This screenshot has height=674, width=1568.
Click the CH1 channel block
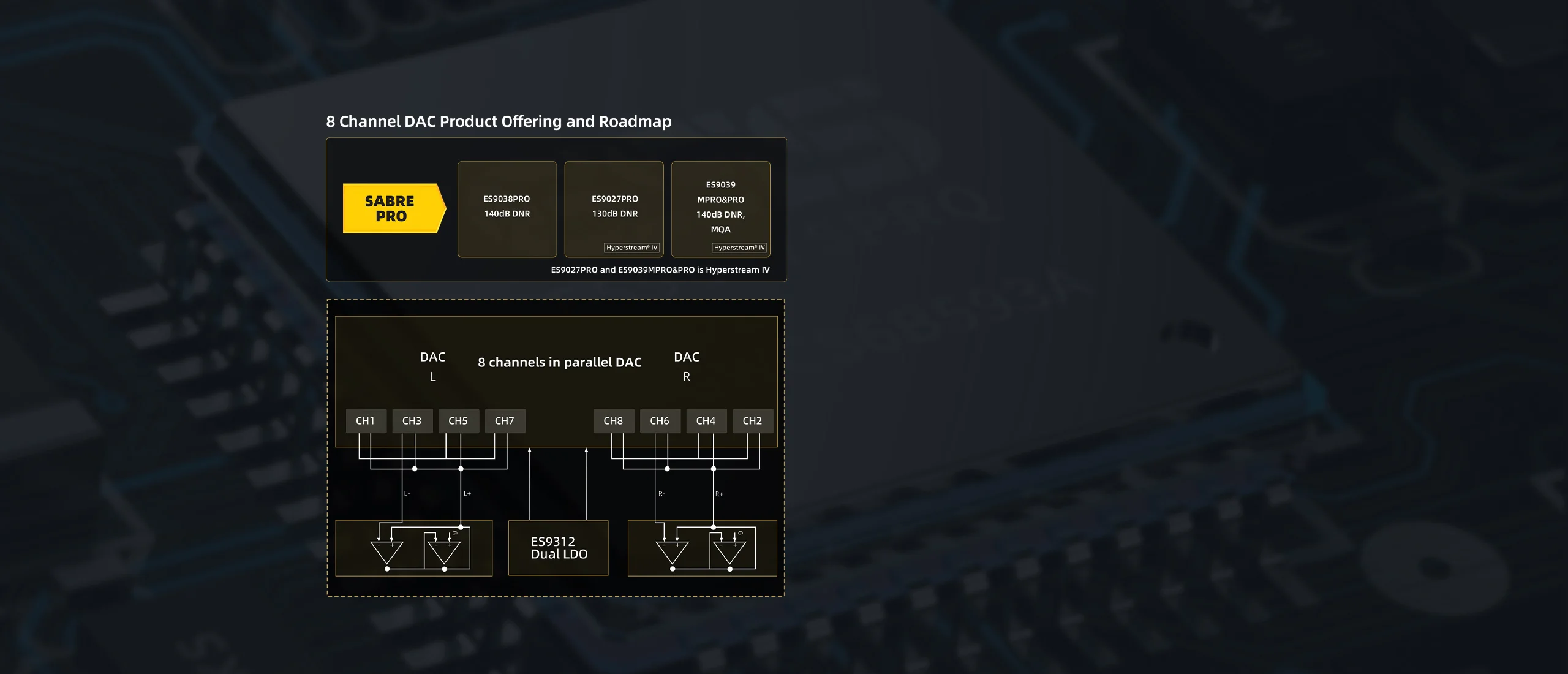[x=366, y=421]
